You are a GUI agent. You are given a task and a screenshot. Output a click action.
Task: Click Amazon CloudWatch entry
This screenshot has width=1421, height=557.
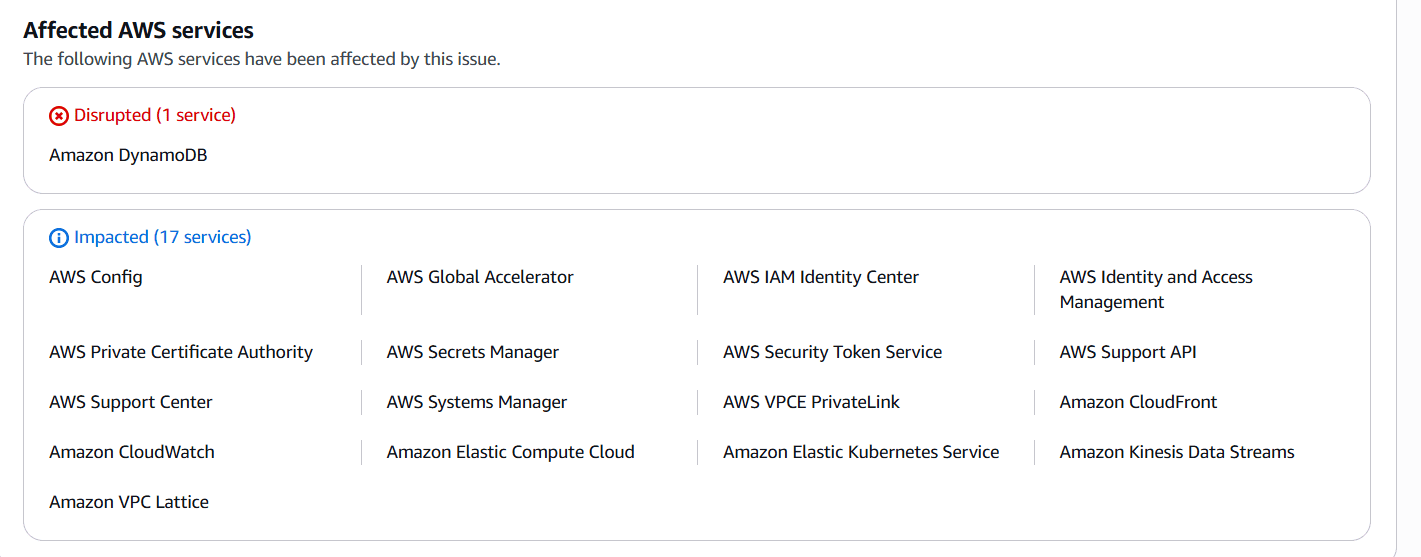(x=132, y=452)
